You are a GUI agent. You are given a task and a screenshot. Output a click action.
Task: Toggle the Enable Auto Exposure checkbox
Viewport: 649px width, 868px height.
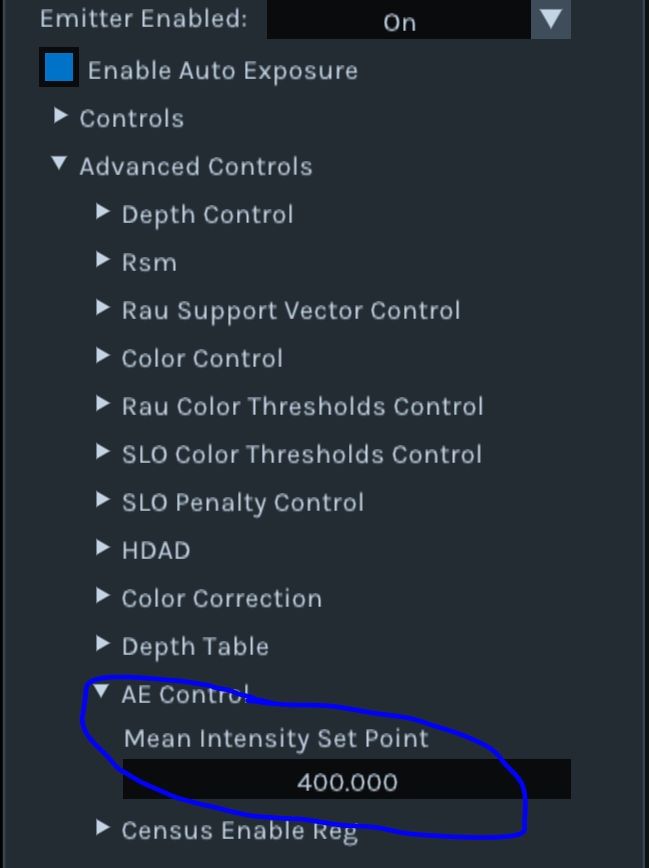coord(59,68)
